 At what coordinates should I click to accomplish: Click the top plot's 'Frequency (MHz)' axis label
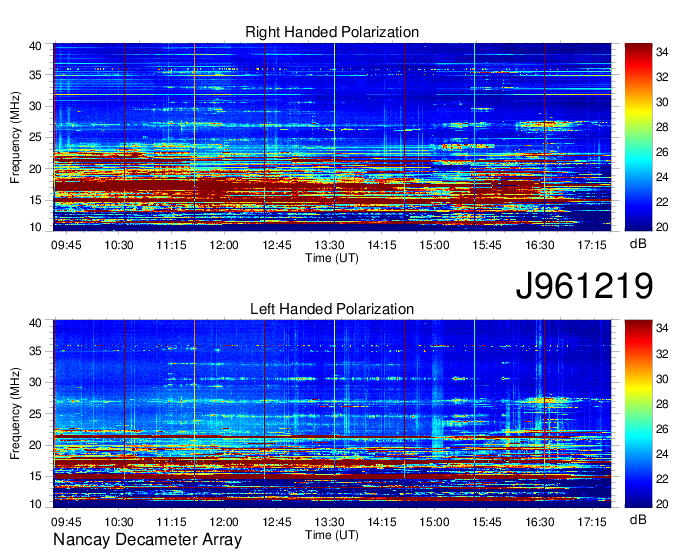click(15, 137)
